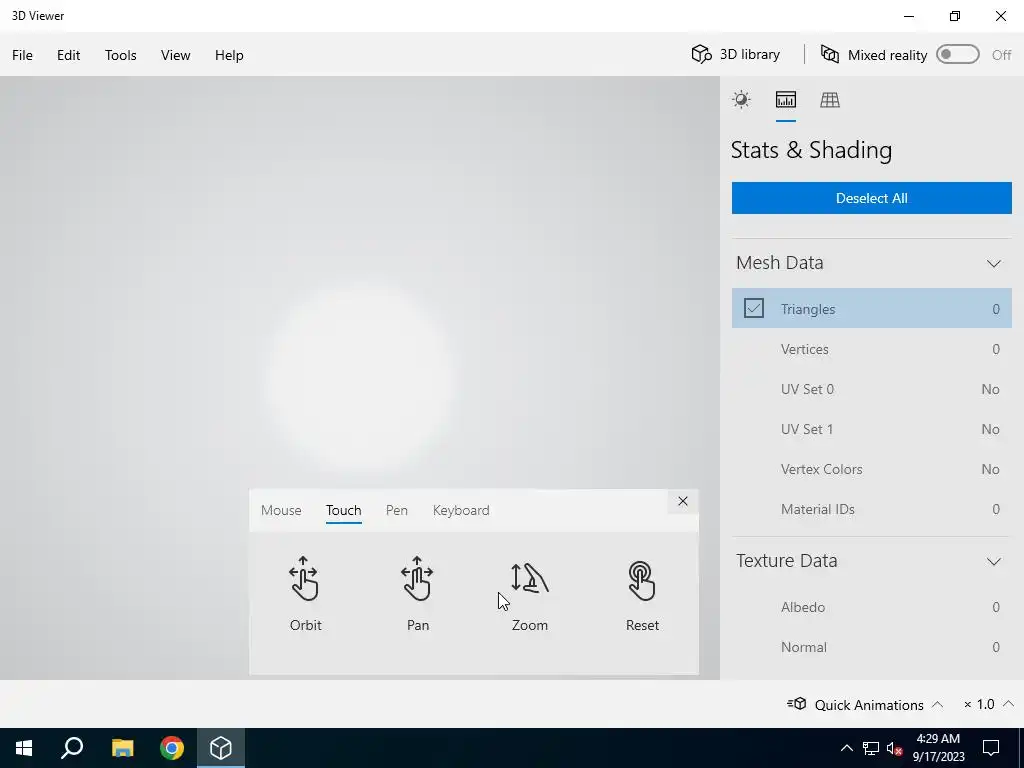Screen dimensions: 1024x768
Task: Select the UV Set 0 row
Action: (x=872, y=389)
